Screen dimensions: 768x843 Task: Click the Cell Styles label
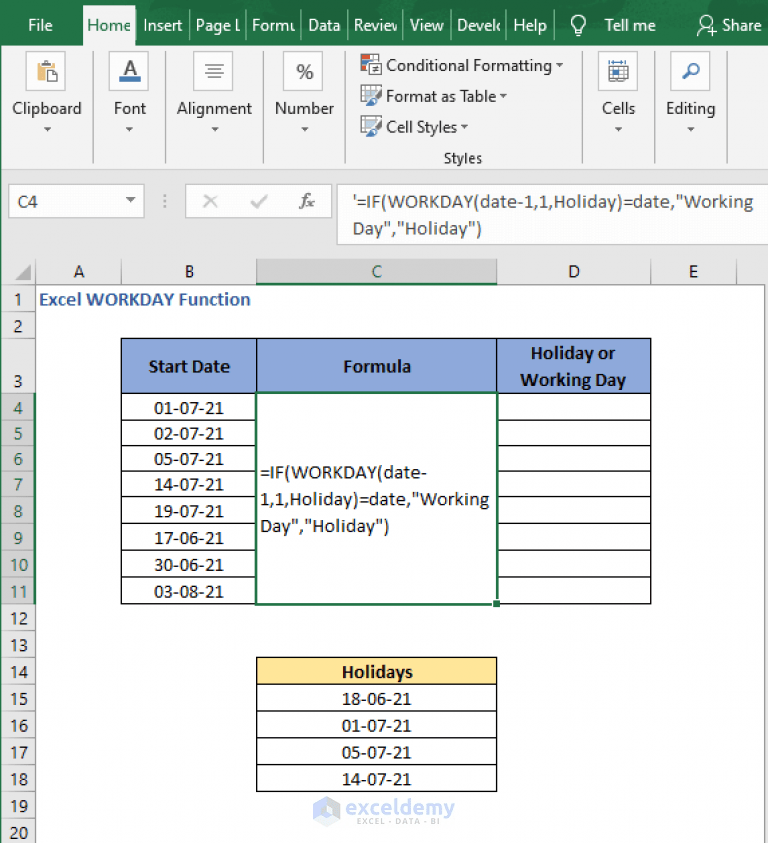421,127
